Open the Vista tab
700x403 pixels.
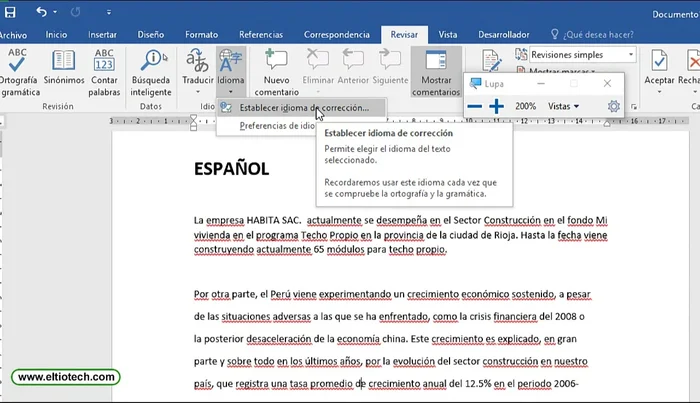[447, 34]
